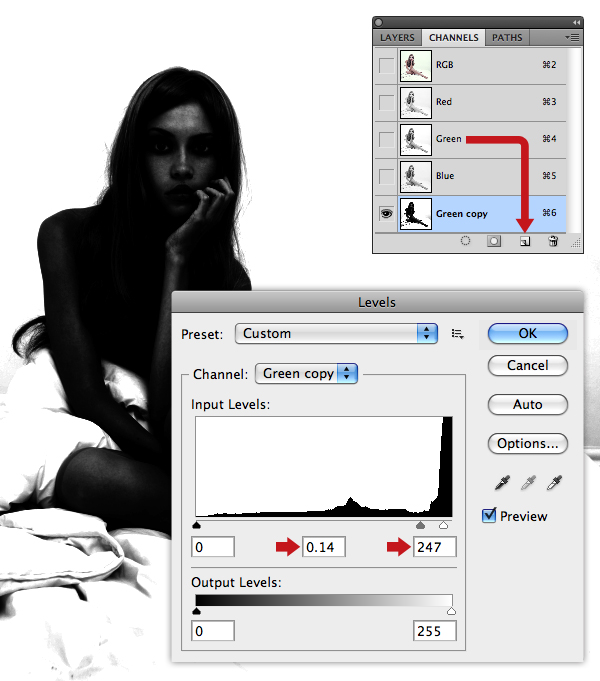The width and height of the screenshot is (600, 681).
Task: Show the RGB channel
Action: click(386, 66)
